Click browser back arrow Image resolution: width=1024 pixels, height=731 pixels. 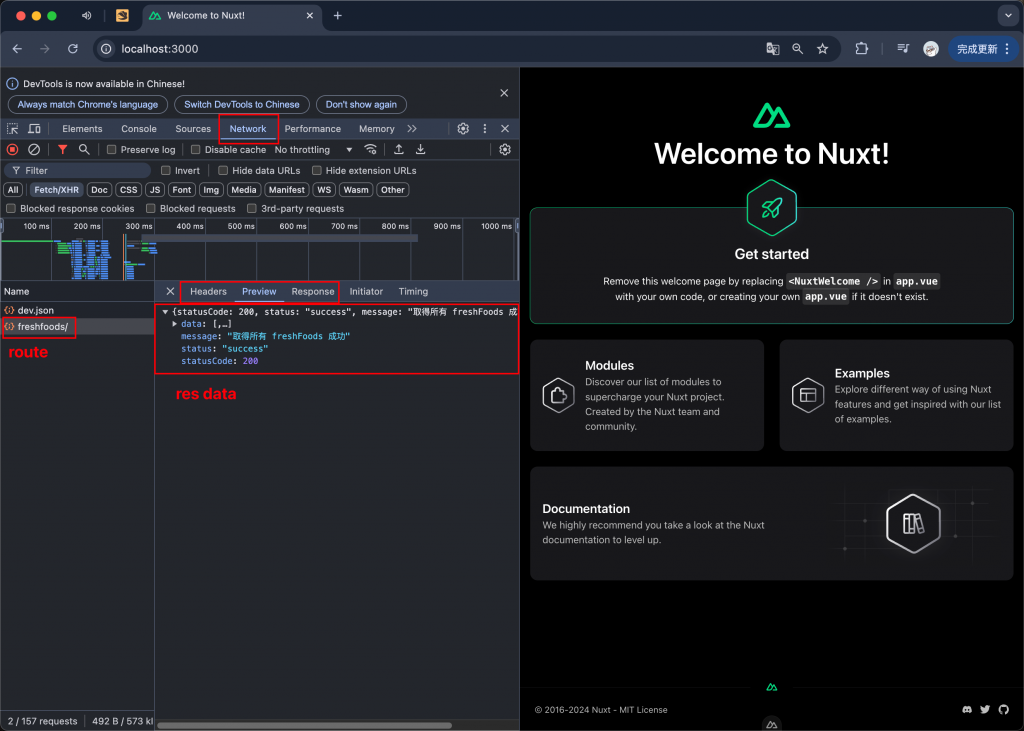tap(18, 49)
